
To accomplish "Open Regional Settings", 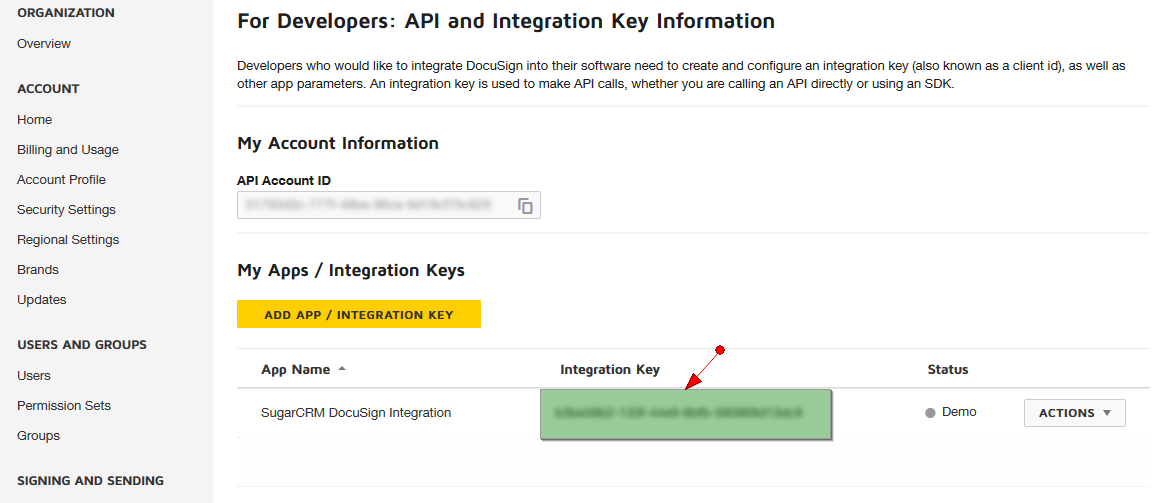I will pyautogui.click(x=68, y=240).
